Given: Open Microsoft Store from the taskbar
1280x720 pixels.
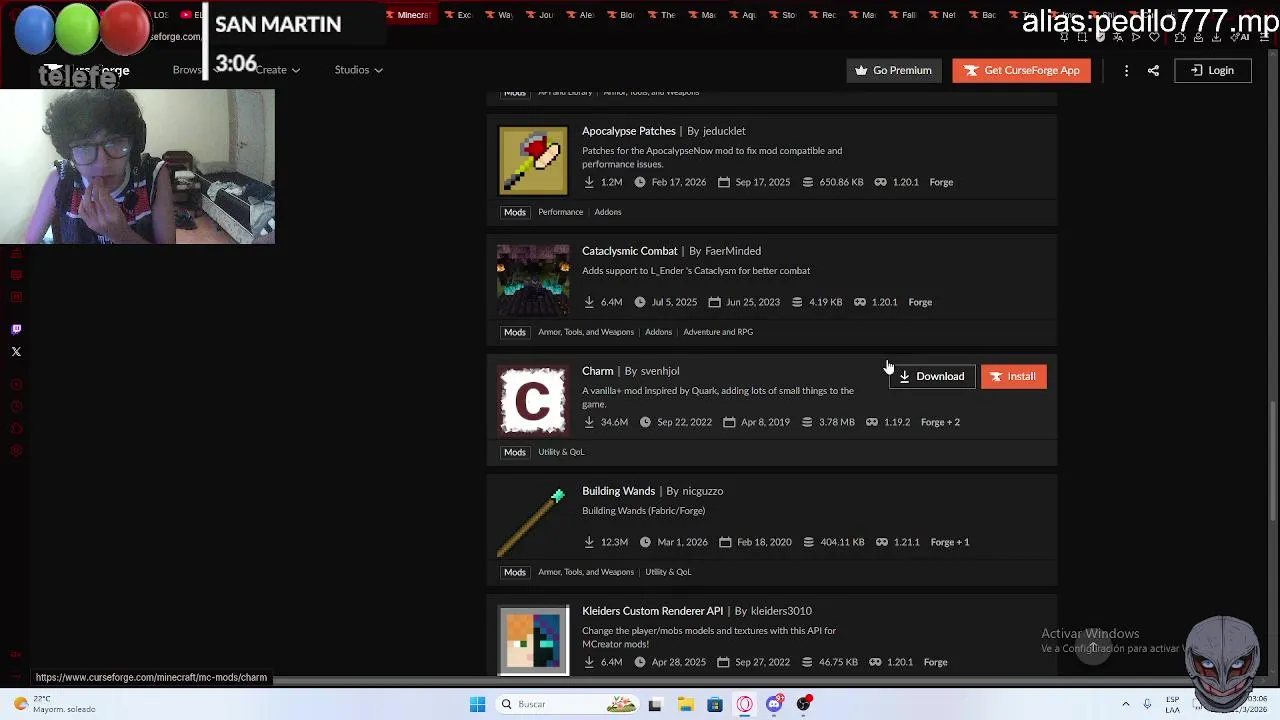Looking at the screenshot, I should coord(715,704).
